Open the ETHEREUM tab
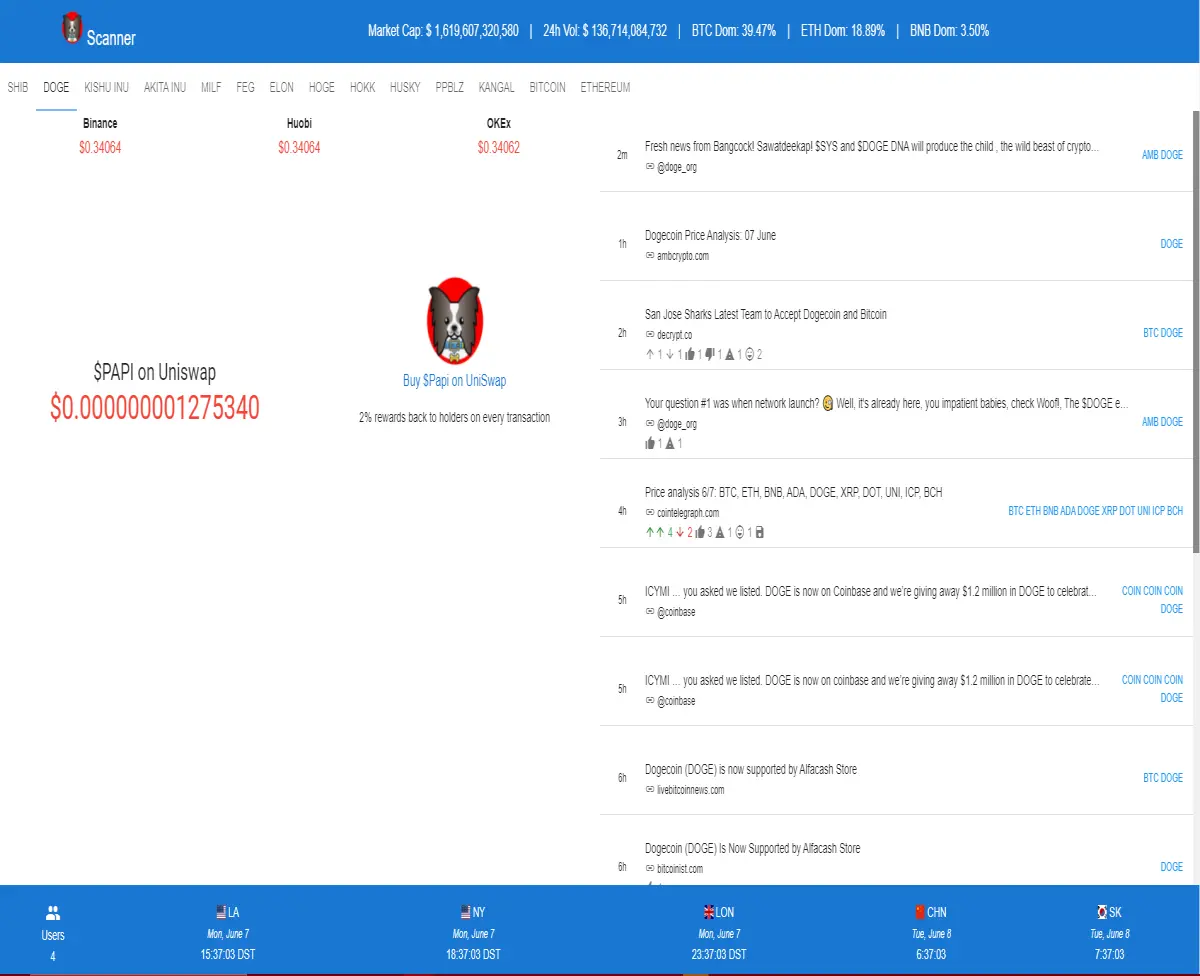The height and width of the screenshot is (976, 1200). tap(606, 87)
